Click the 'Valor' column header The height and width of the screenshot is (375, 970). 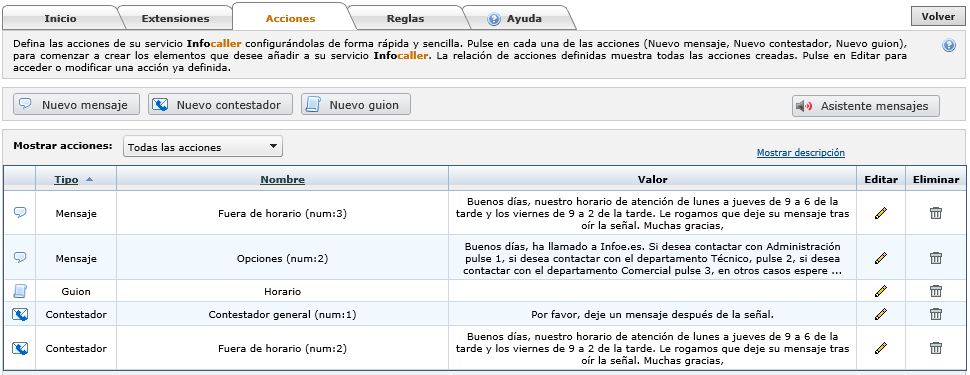pos(652,179)
